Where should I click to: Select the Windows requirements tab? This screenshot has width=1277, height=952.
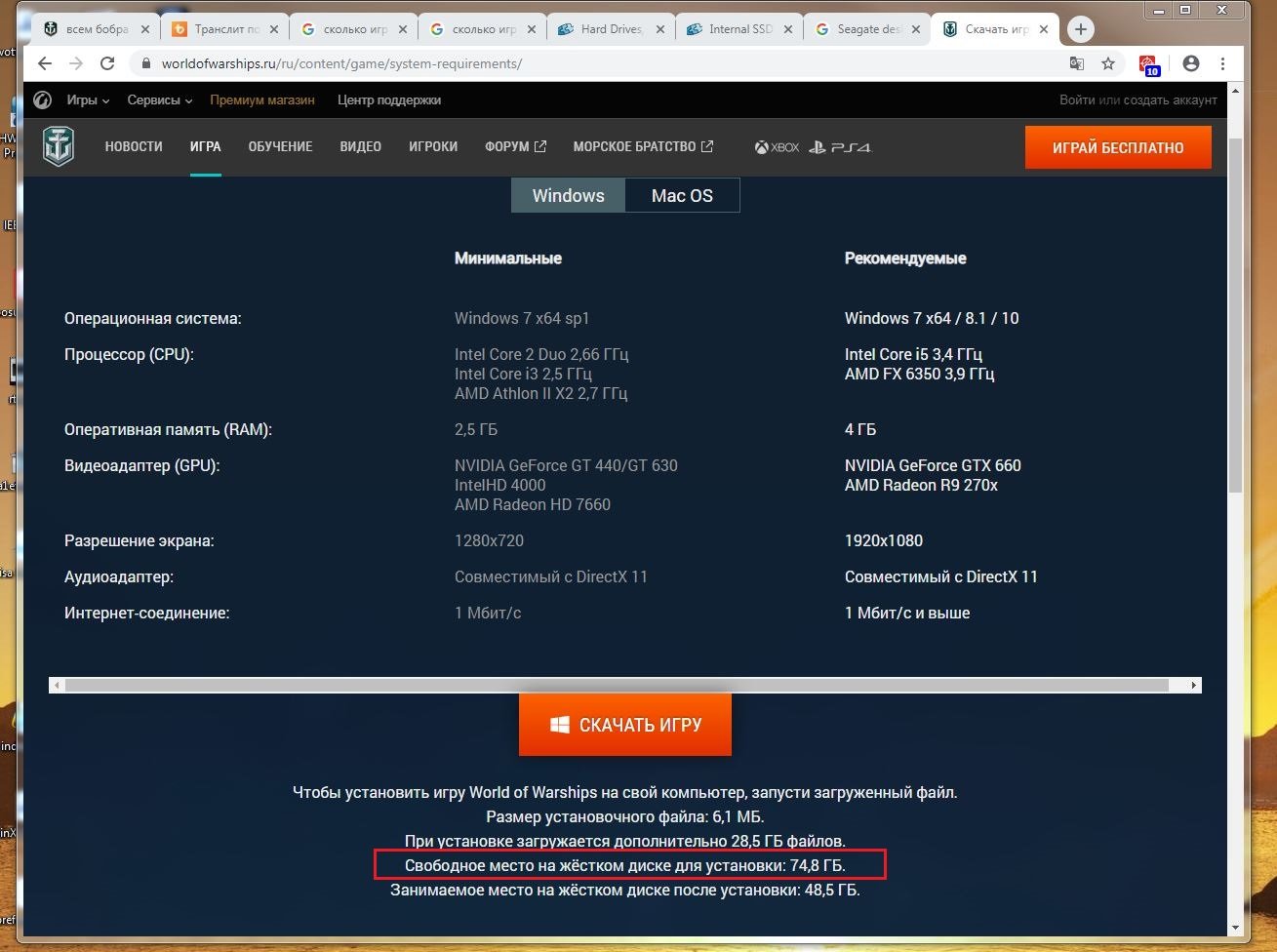tap(568, 195)
